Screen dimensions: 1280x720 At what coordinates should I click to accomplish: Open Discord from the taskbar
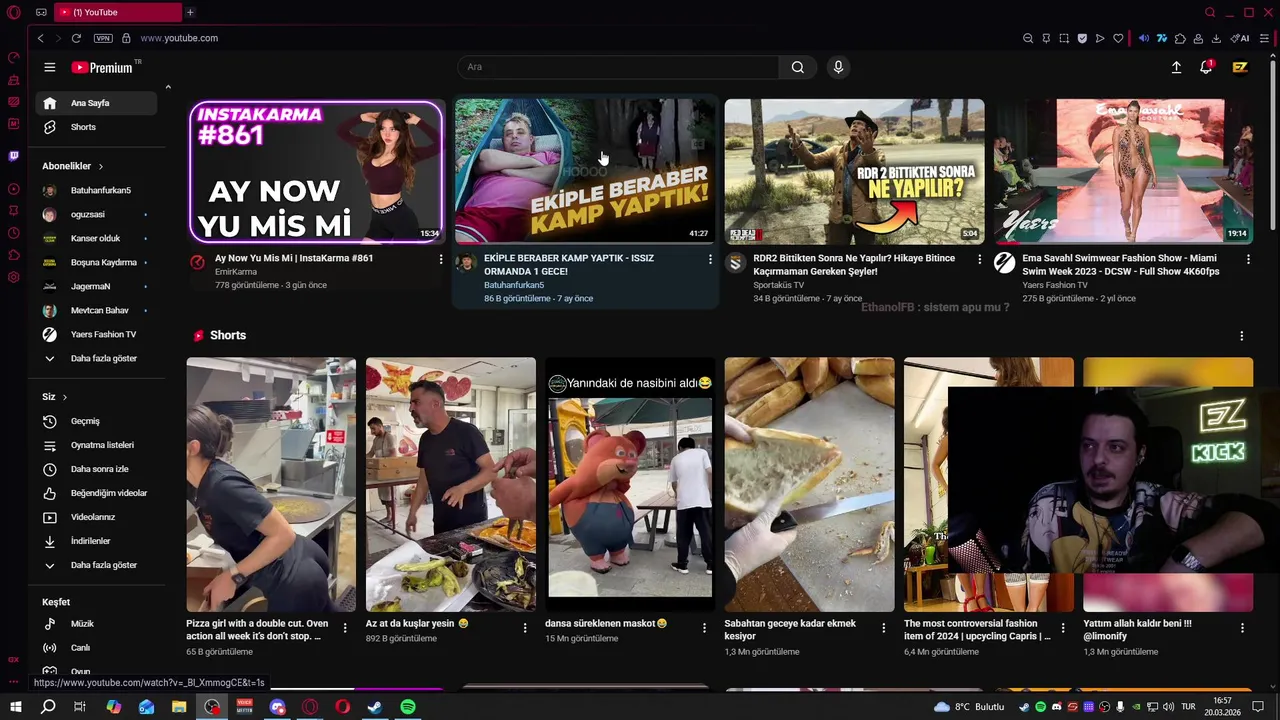(277, 707)
